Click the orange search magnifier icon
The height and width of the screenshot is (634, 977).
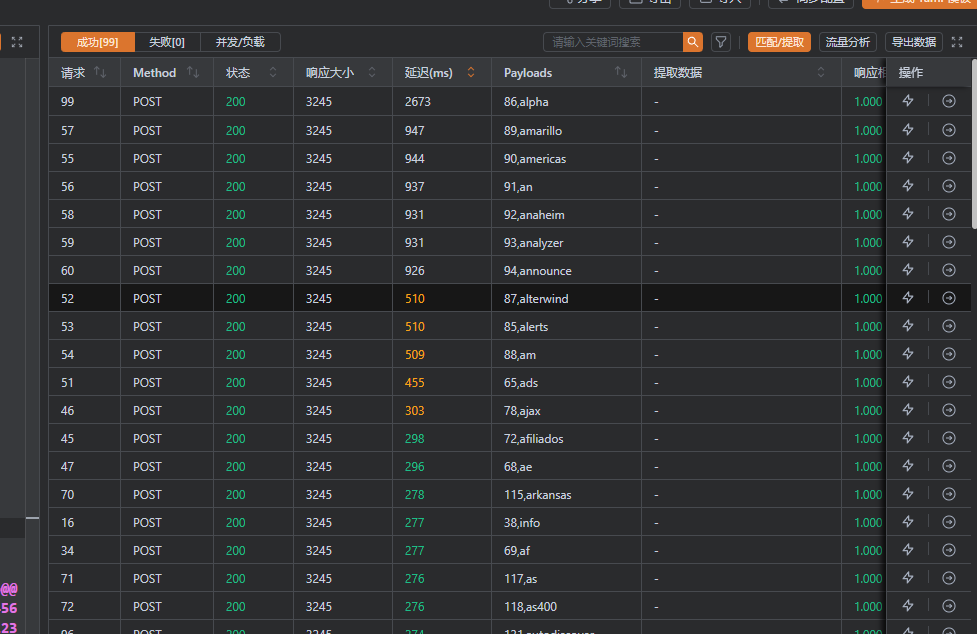(x=692, y=42)
